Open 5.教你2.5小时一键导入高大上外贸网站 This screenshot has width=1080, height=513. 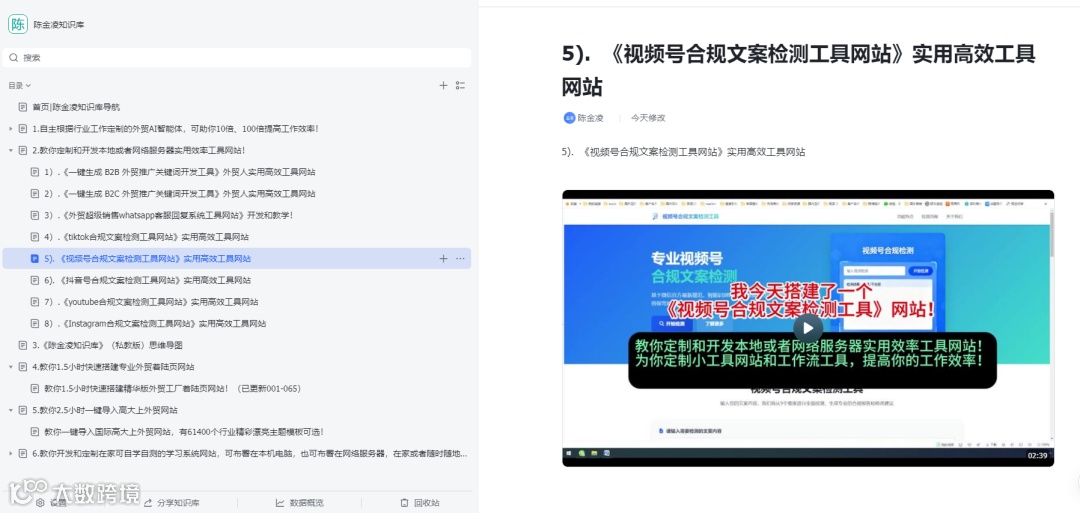105,410
